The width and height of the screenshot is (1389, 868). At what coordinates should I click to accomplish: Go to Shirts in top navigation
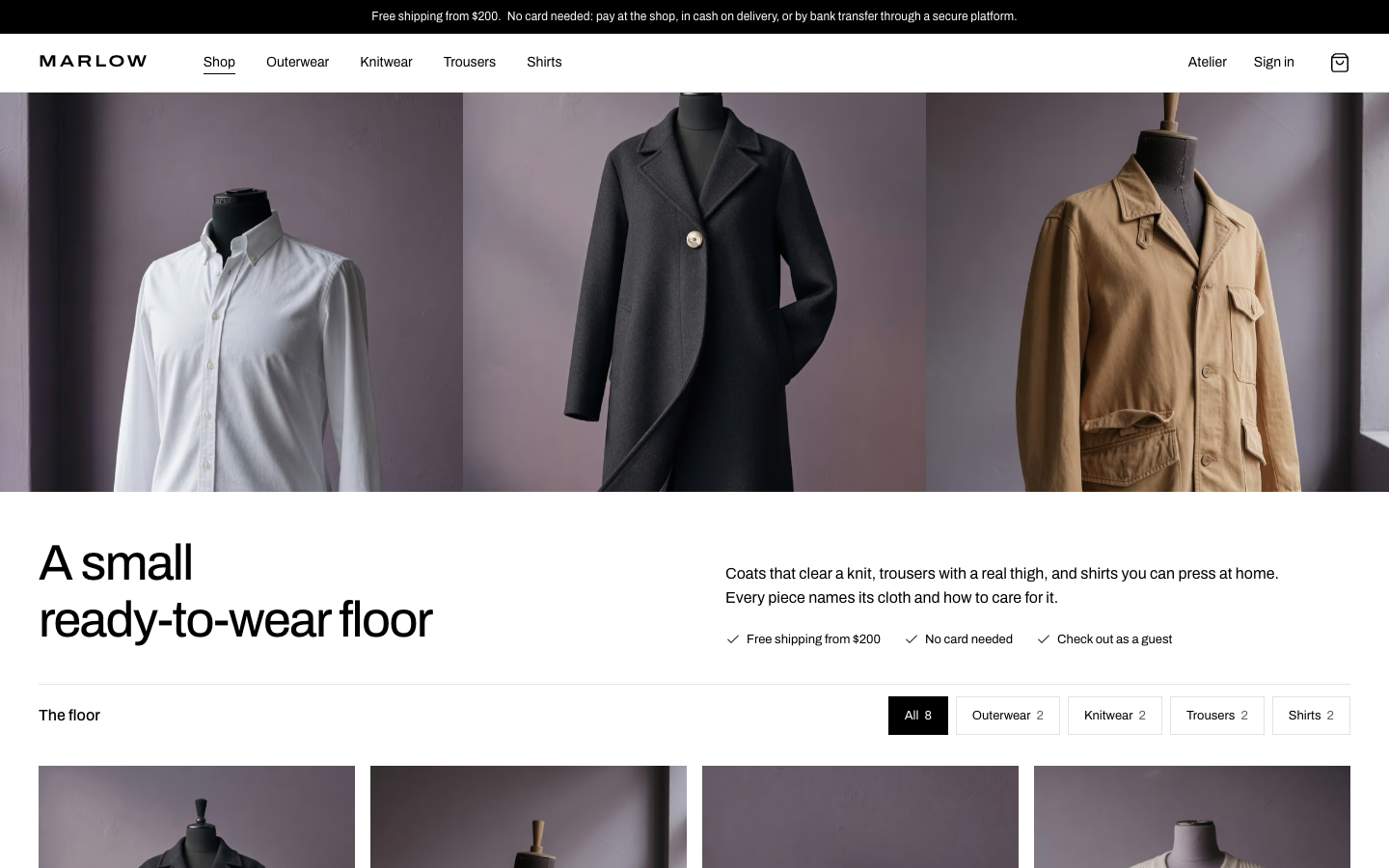pos(544,63)
